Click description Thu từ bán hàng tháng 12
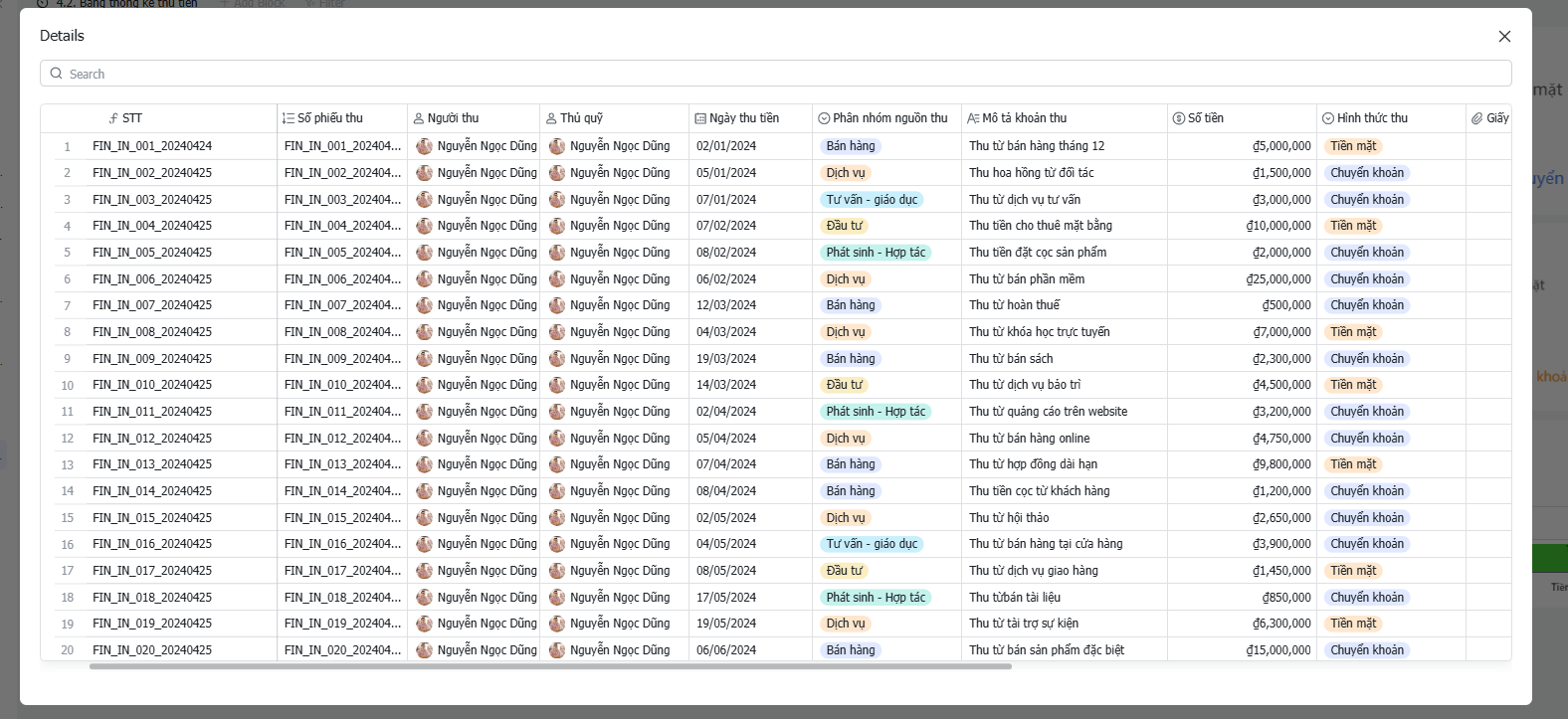 click(1037, 146)
